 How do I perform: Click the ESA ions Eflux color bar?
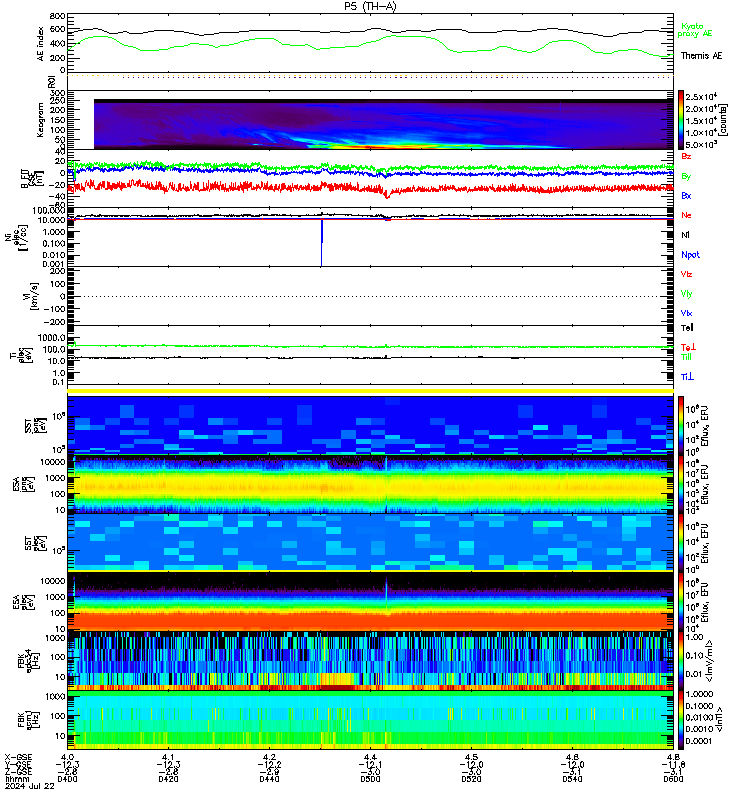[x=681, y=484]
